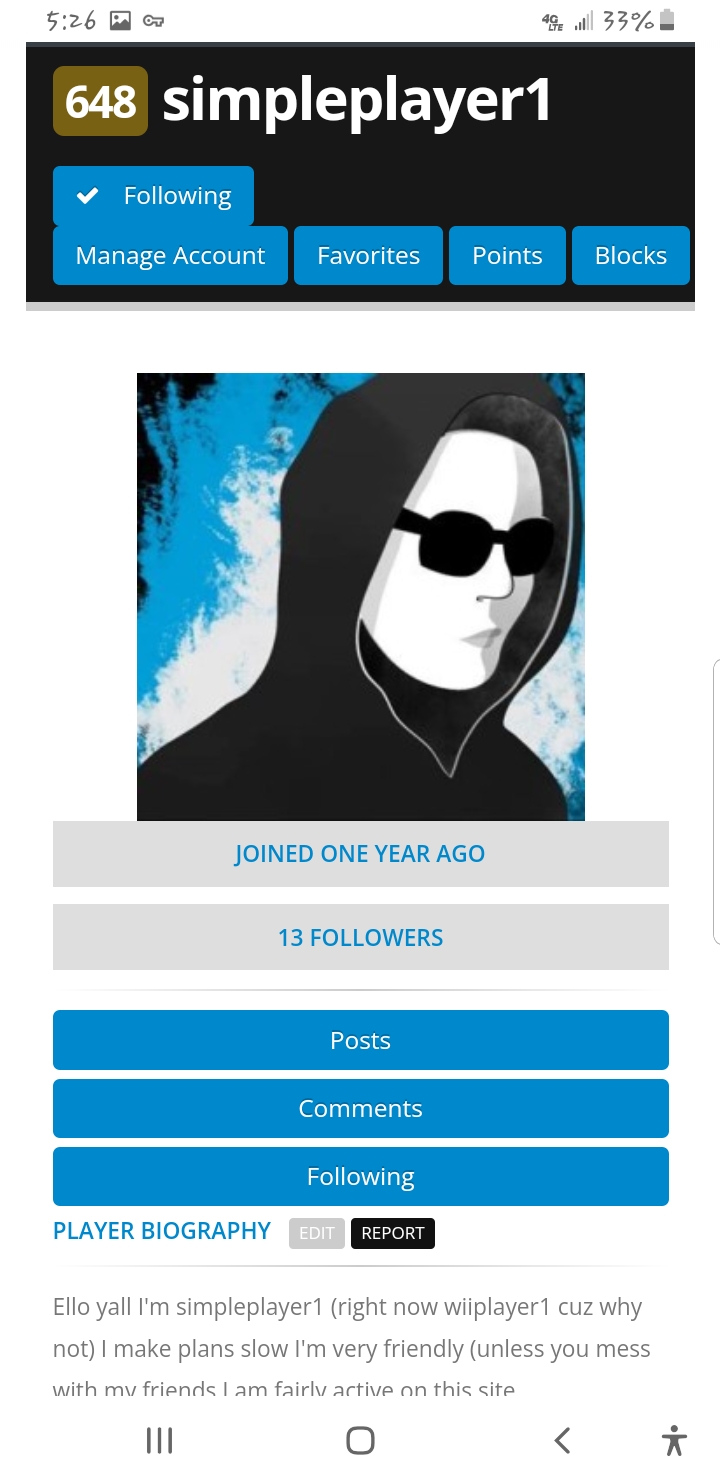Screen dimensions: 720x1480
Task: Edit the player biography
Action: [316, 1233]
